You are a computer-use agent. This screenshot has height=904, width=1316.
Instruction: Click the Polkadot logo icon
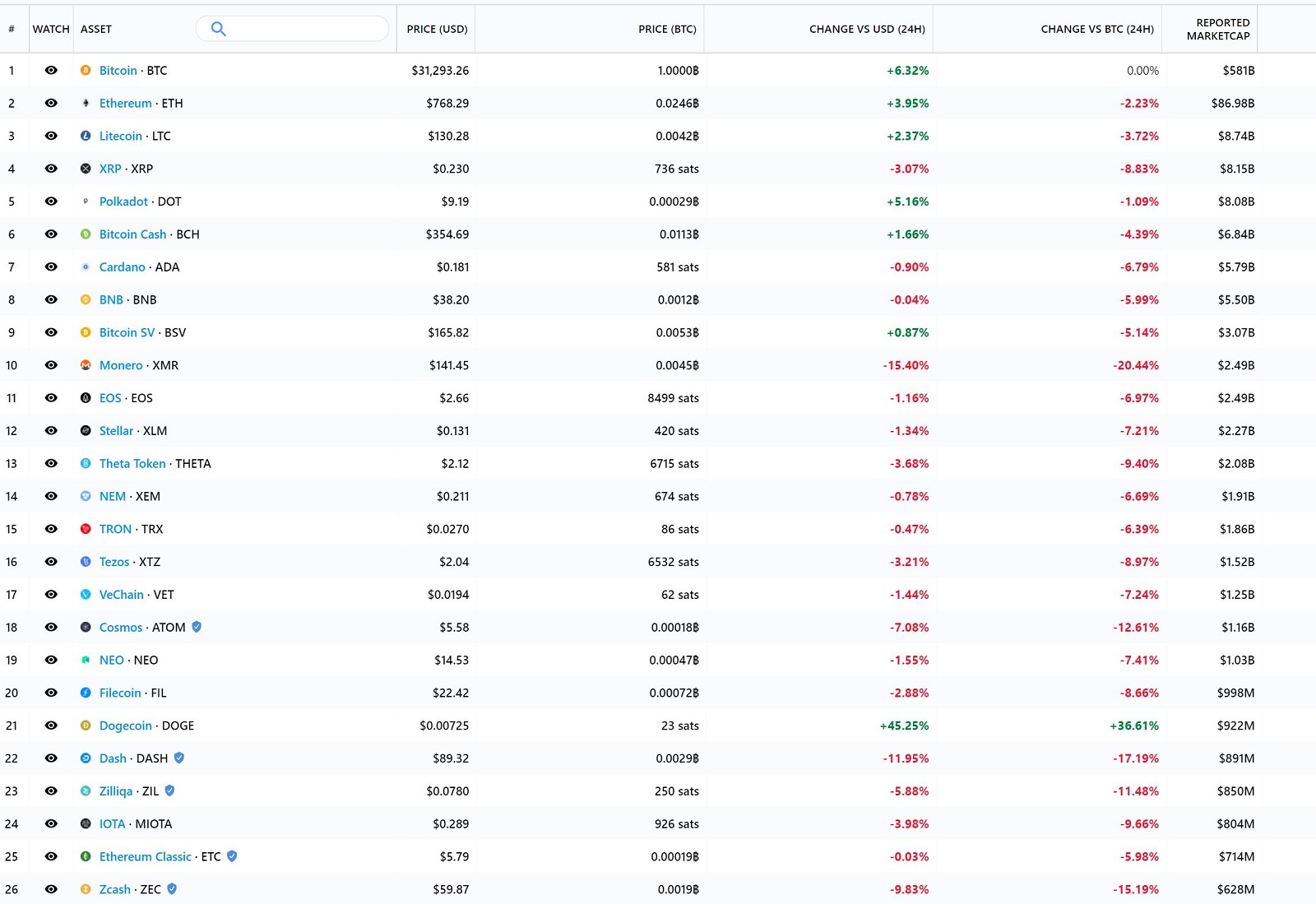coord(86,202)
